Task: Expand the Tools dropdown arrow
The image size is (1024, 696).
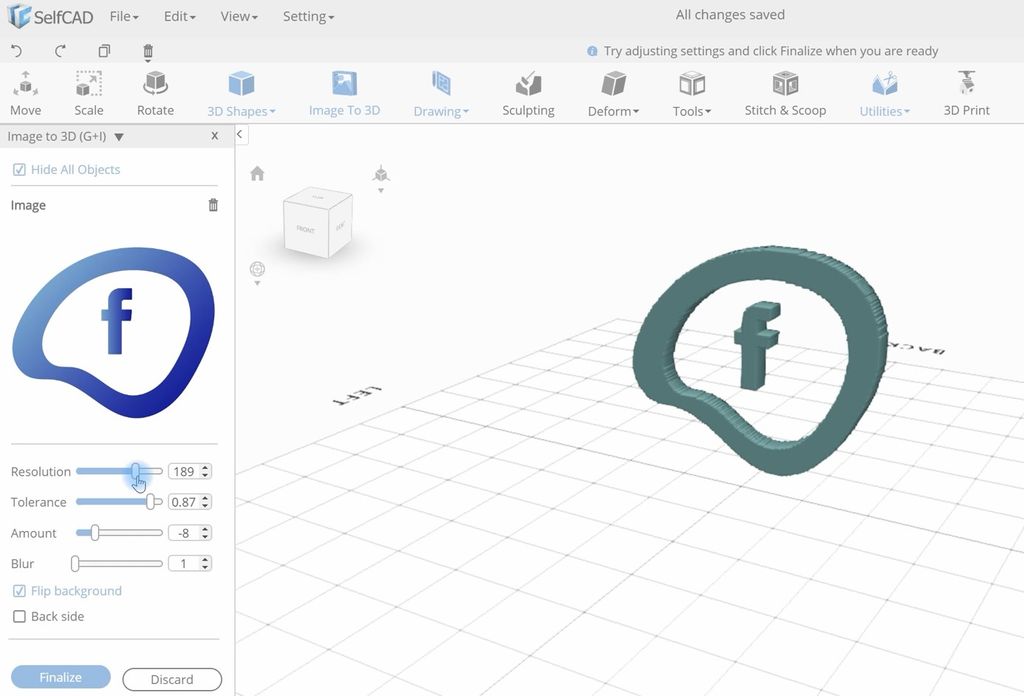Action: [x=707, y=112]
